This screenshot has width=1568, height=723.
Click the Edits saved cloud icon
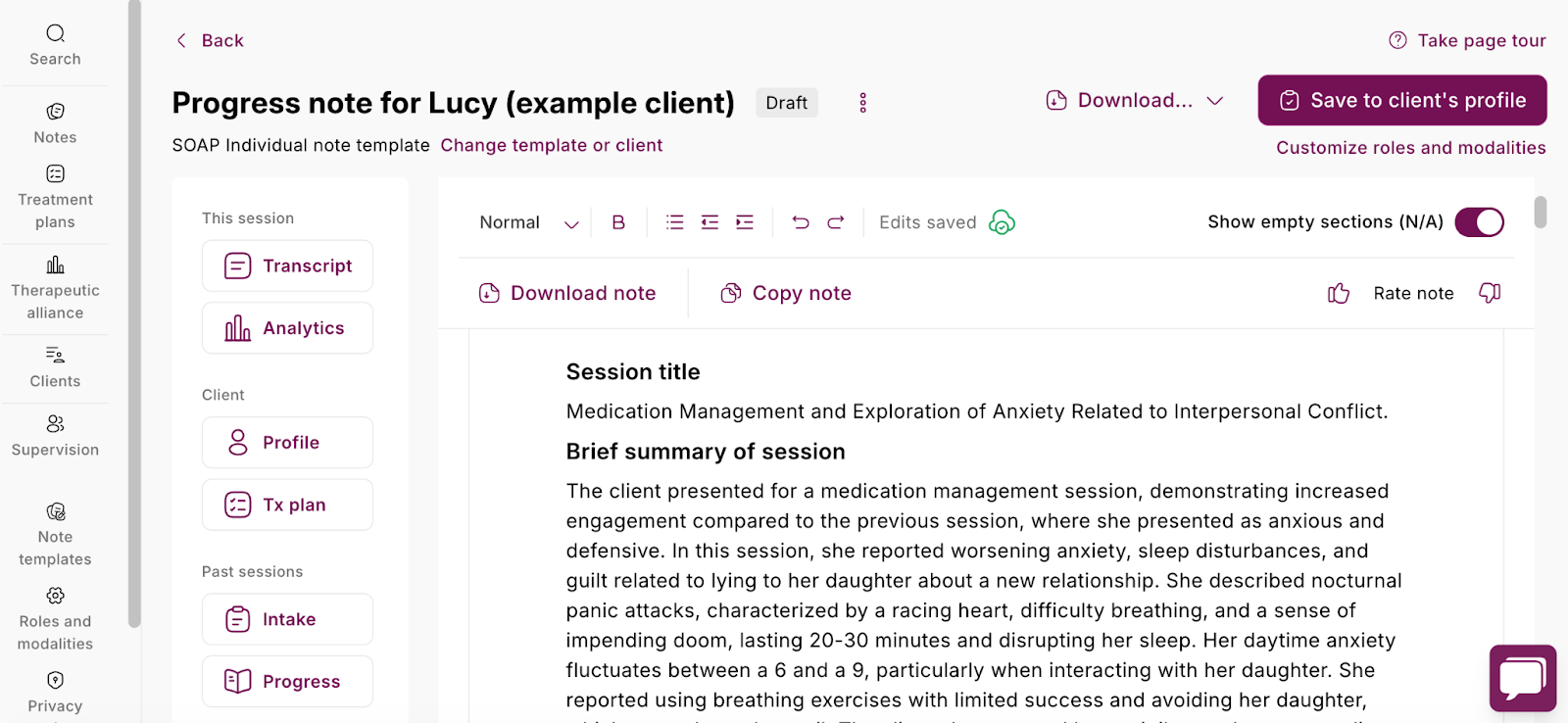point(1002,222)
